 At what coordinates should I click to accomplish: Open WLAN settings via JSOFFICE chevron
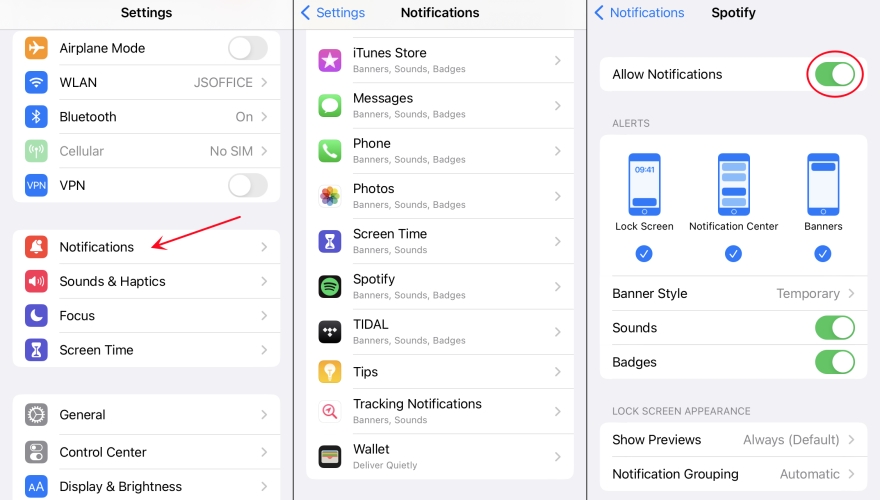click(x=264, y=82)
